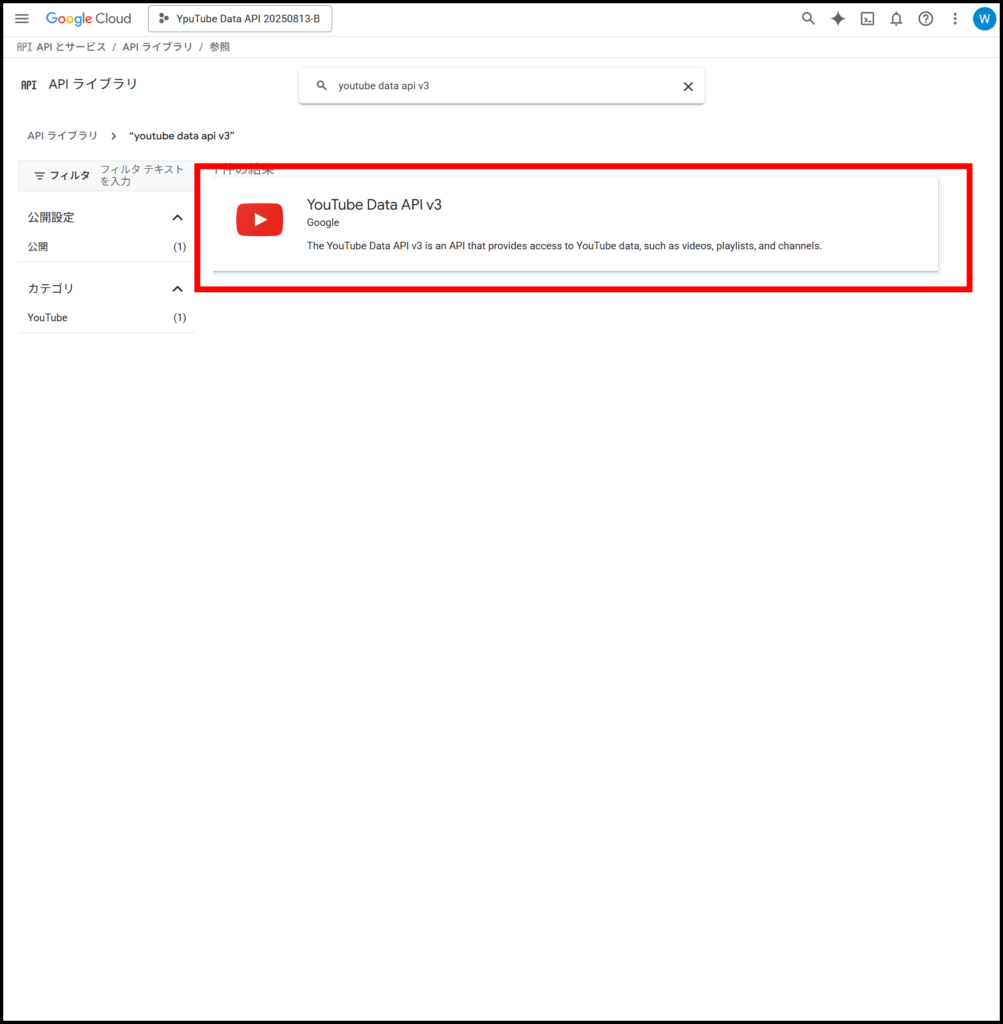Screen dimensions: 1003x1024
Task: Go to API とサービス breadcrumb
Action: tap(71, 47)
